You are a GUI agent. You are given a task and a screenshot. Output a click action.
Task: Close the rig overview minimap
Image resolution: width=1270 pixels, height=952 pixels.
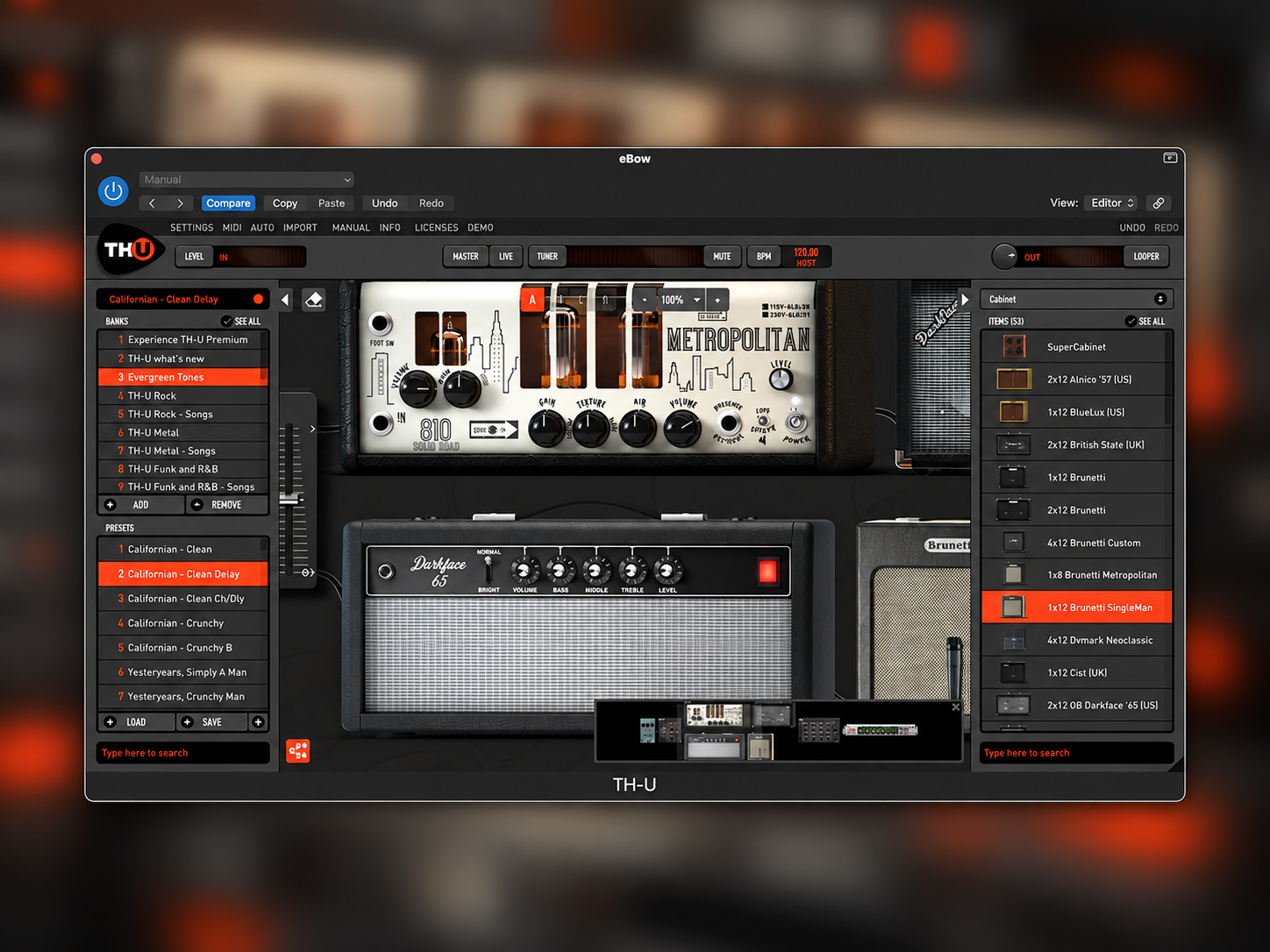pyautogui.click(x=956, y=707)
